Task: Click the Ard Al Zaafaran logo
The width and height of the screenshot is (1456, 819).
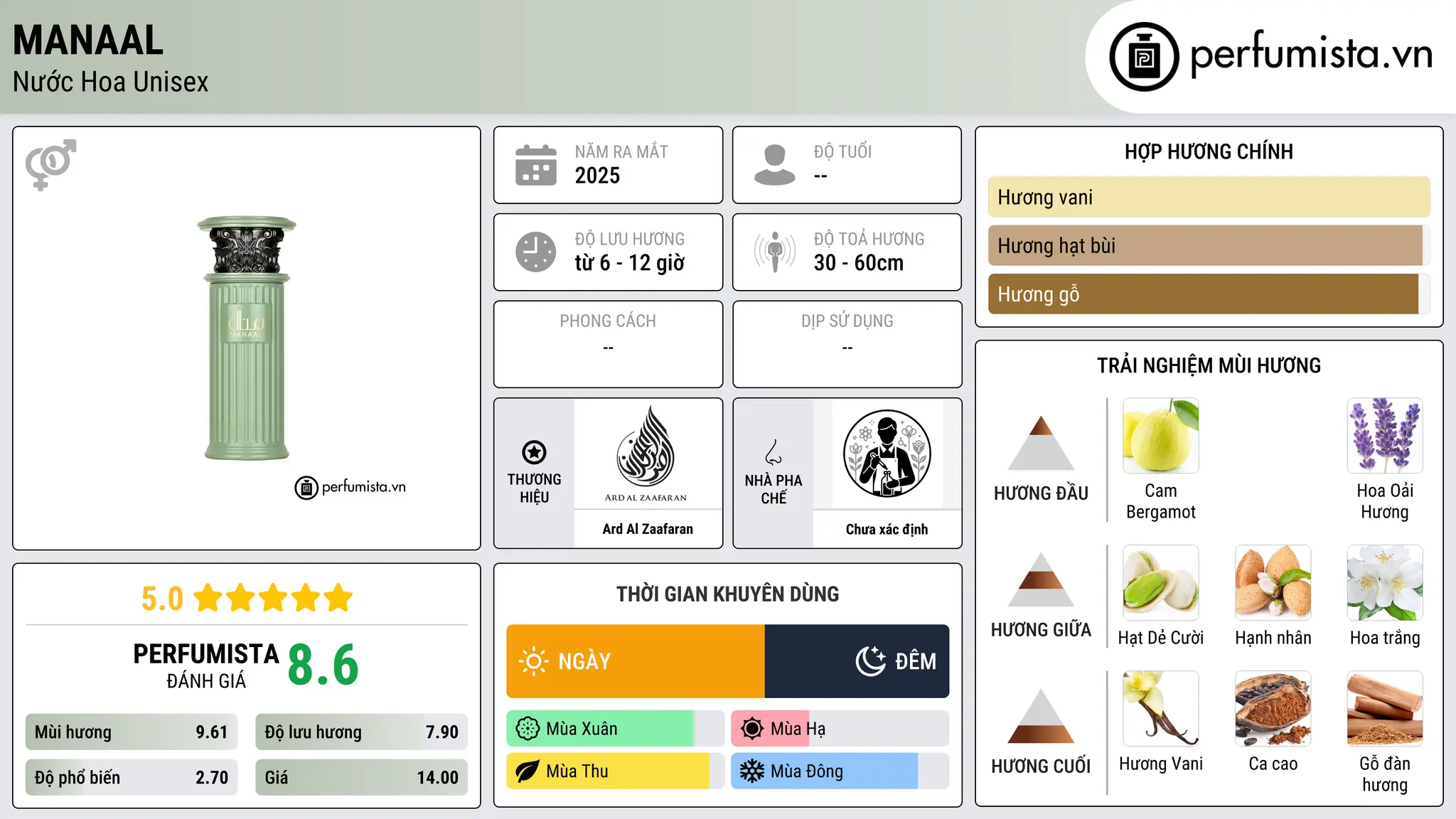Action: [x=646, y=454]
